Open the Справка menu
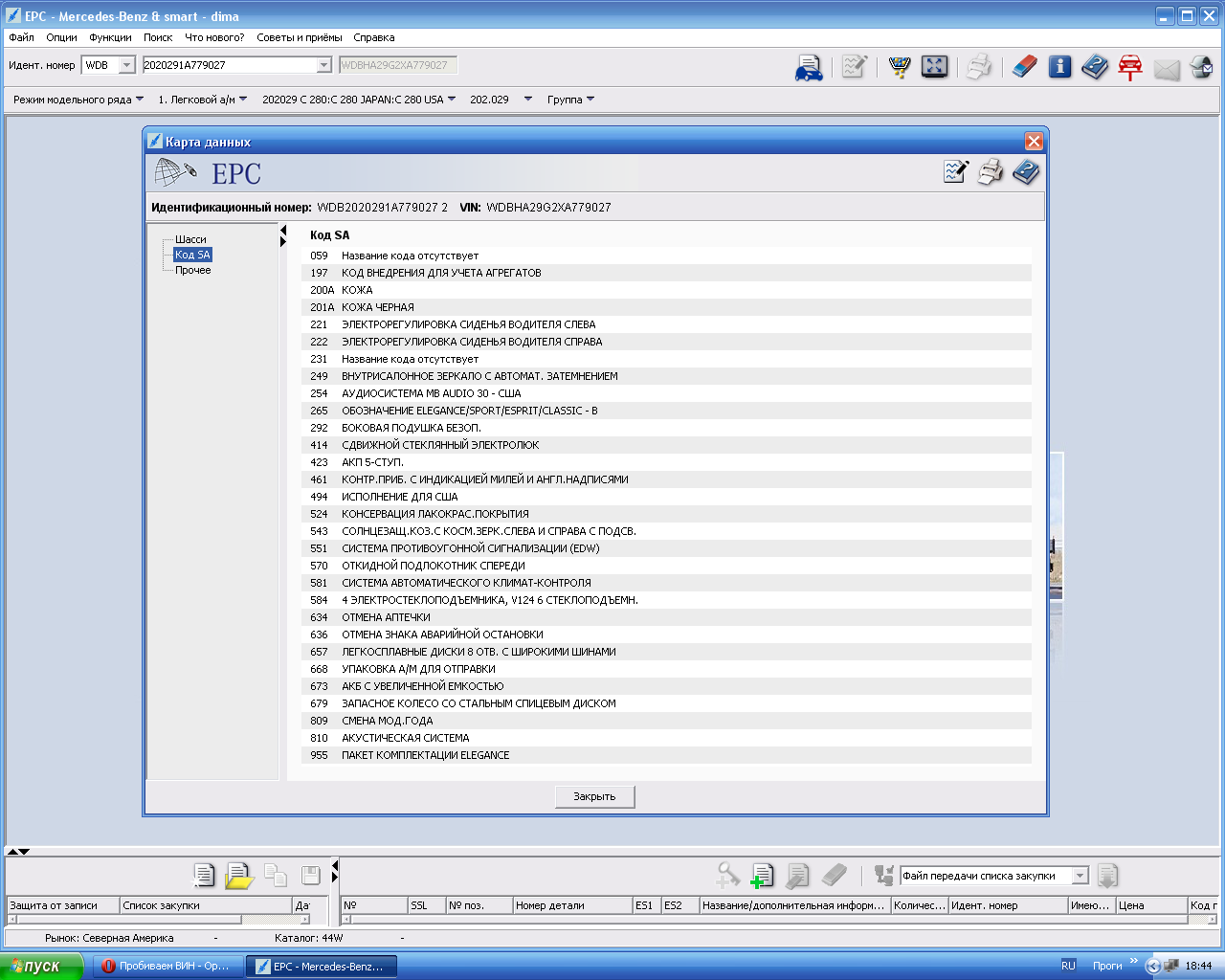Screen dimensions: 1225x980 (x=373, y=37)
